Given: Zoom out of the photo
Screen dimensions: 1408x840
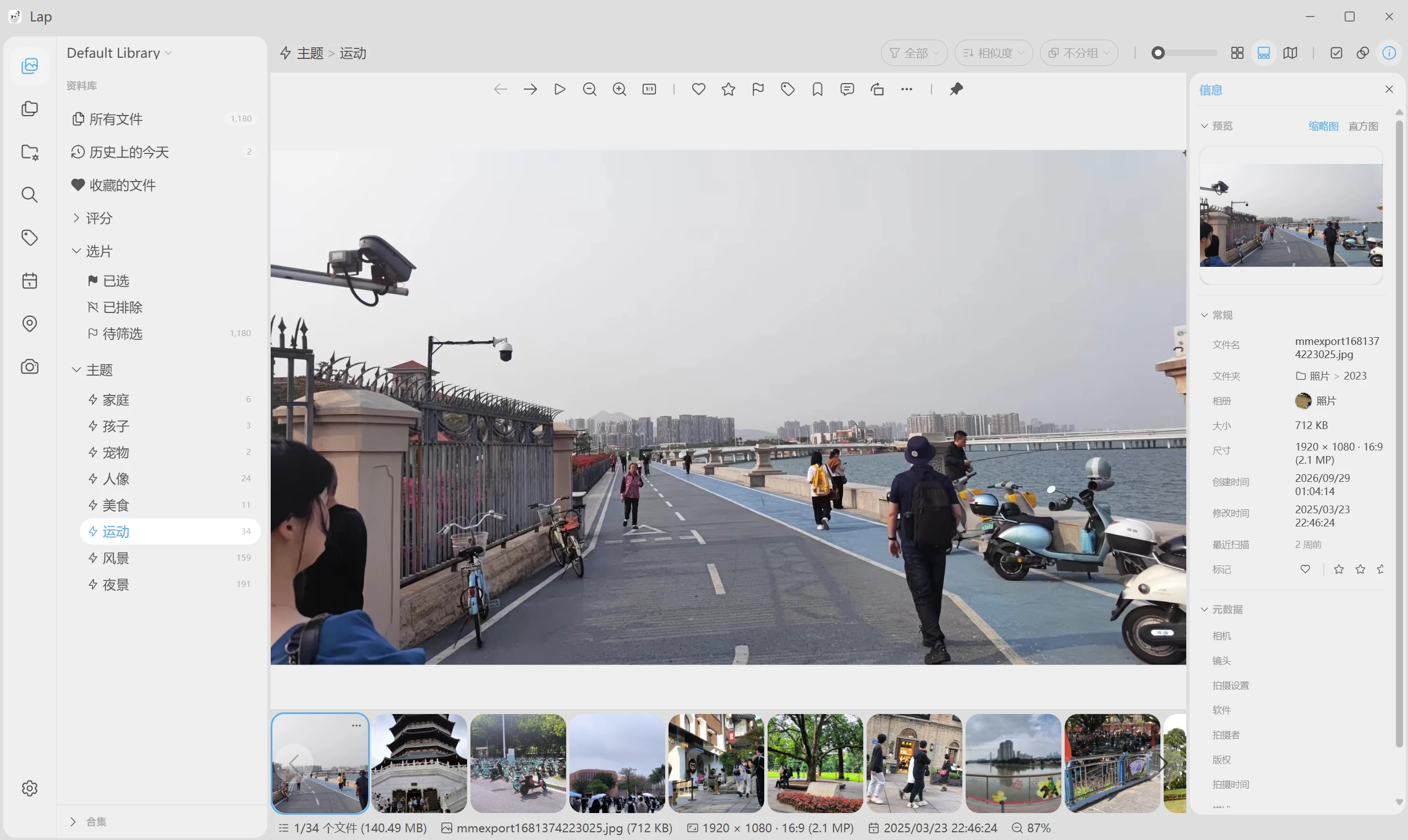Looking at the screenshot, I should [589, 90].
